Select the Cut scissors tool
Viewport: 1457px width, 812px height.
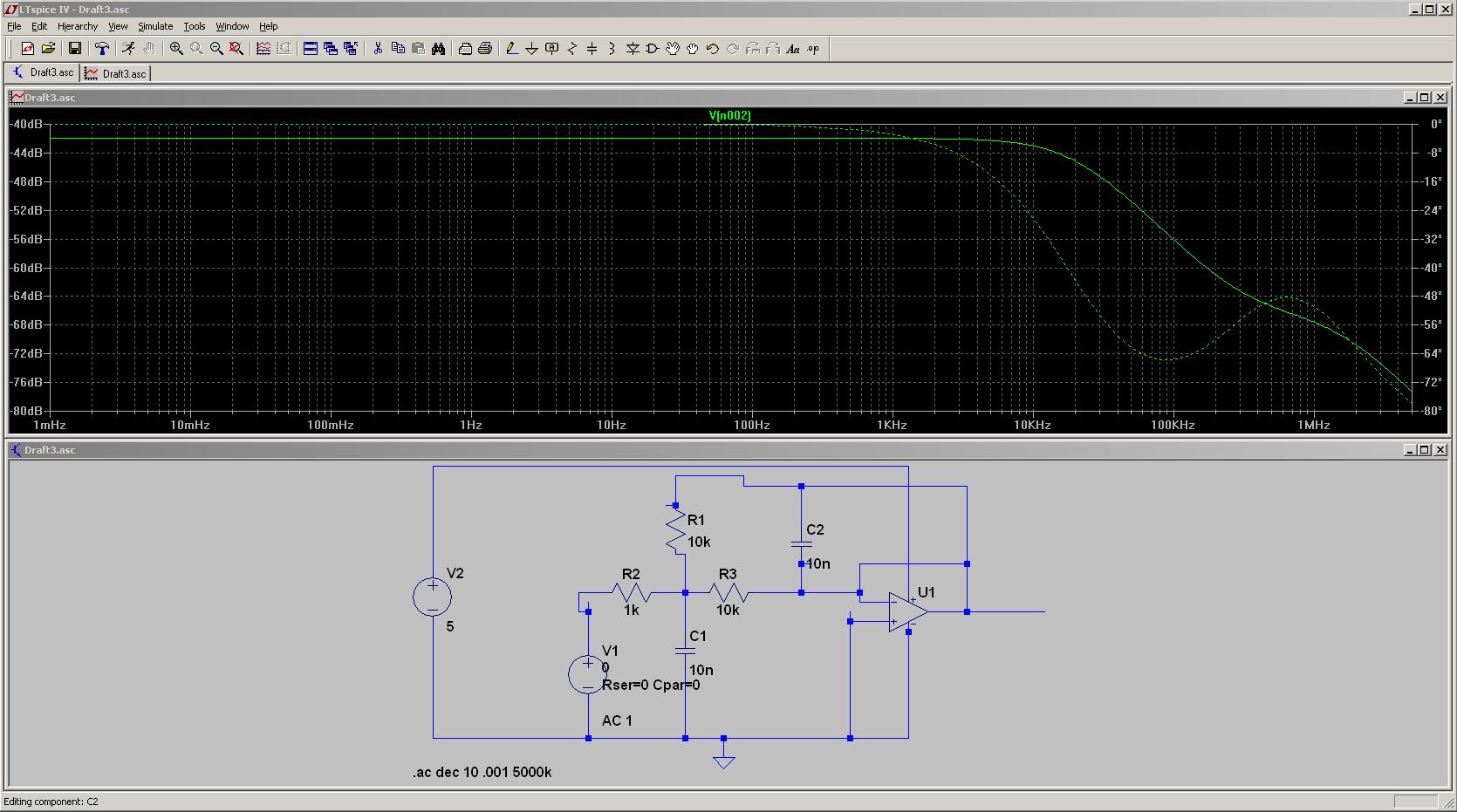pyautogui.click(x=378, y=49)
